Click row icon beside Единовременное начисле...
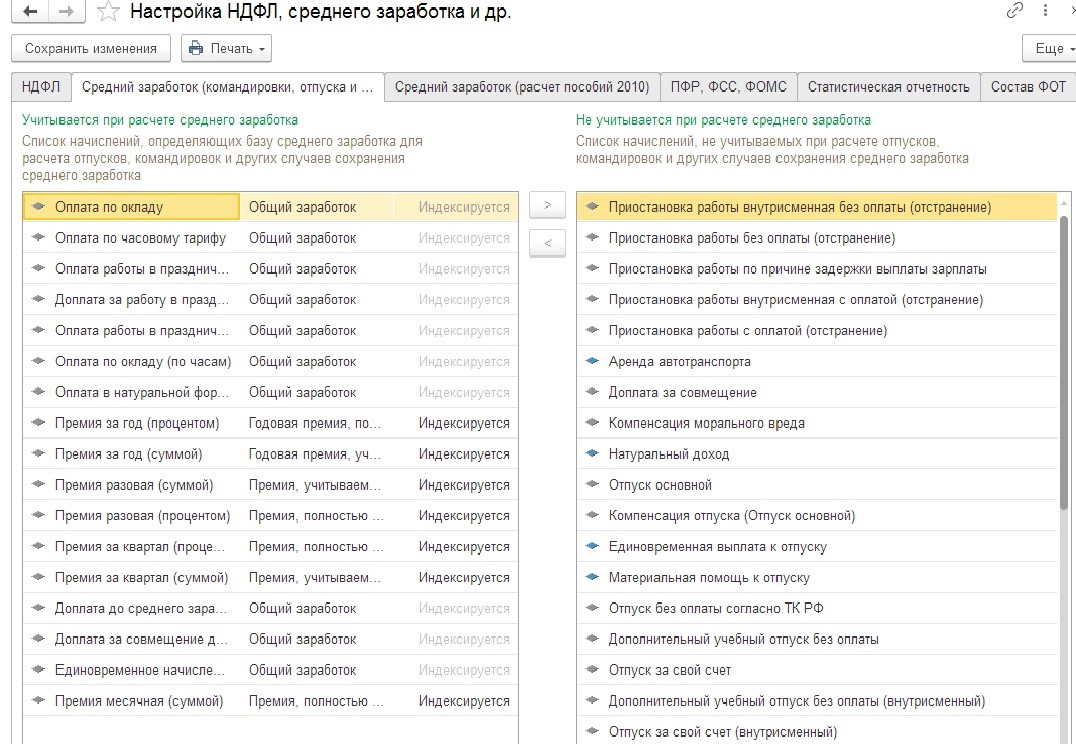Image resolution: width=1076 pixels, height=744 pixels. tap(38, 670)
